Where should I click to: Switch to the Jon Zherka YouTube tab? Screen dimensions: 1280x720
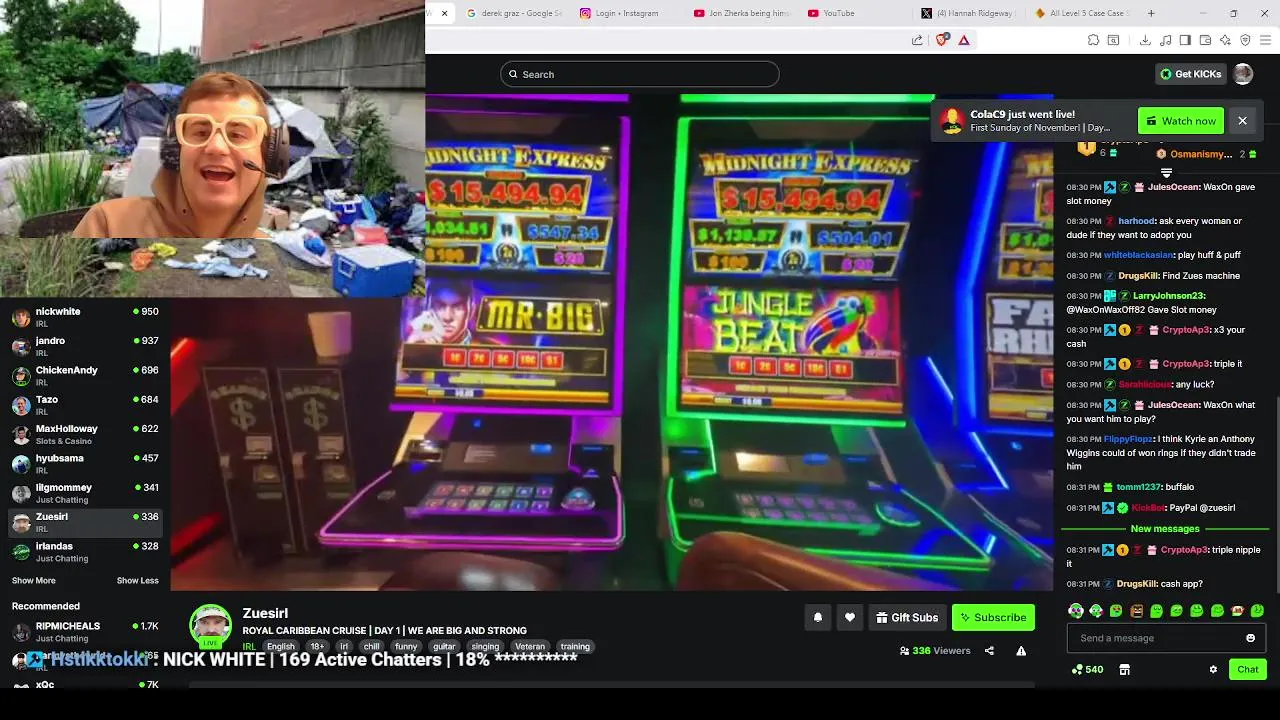(x=742, y=13)
